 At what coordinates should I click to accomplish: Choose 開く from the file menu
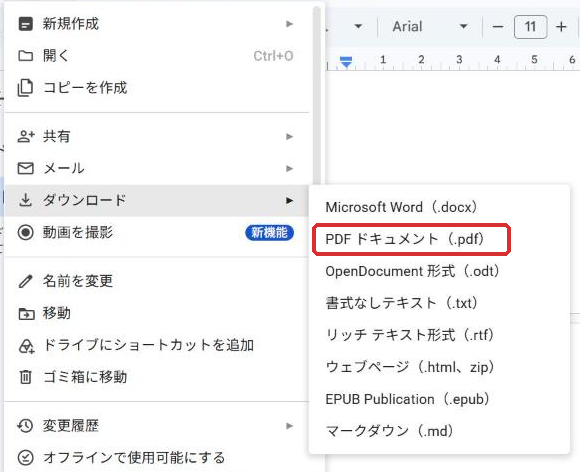(x=157, y=56)
